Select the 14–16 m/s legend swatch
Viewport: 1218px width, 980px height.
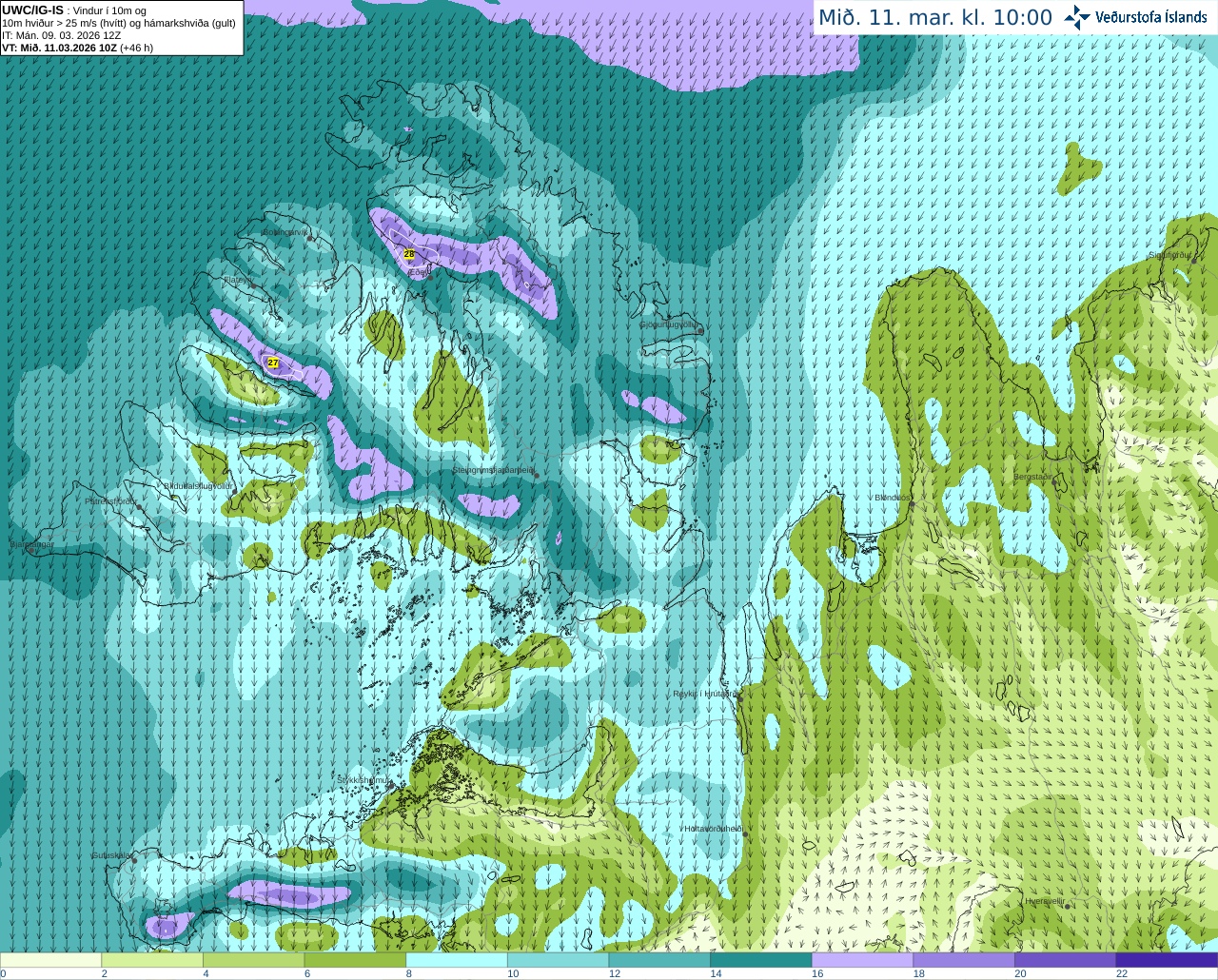point(761,960)
